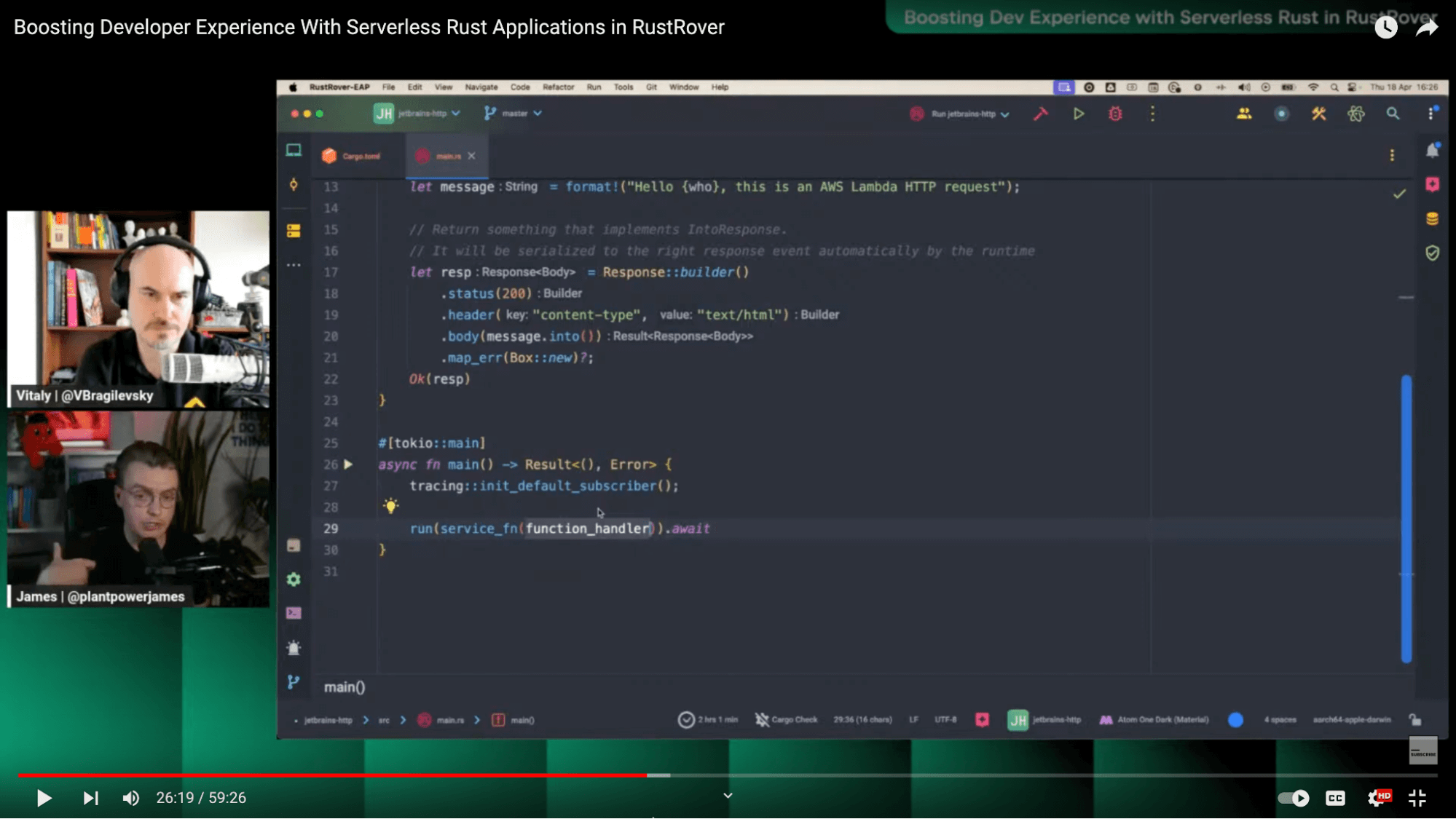Click the line-column 29:36 indicator
This screenshot has width=1456, height=819.
point(862,719)
